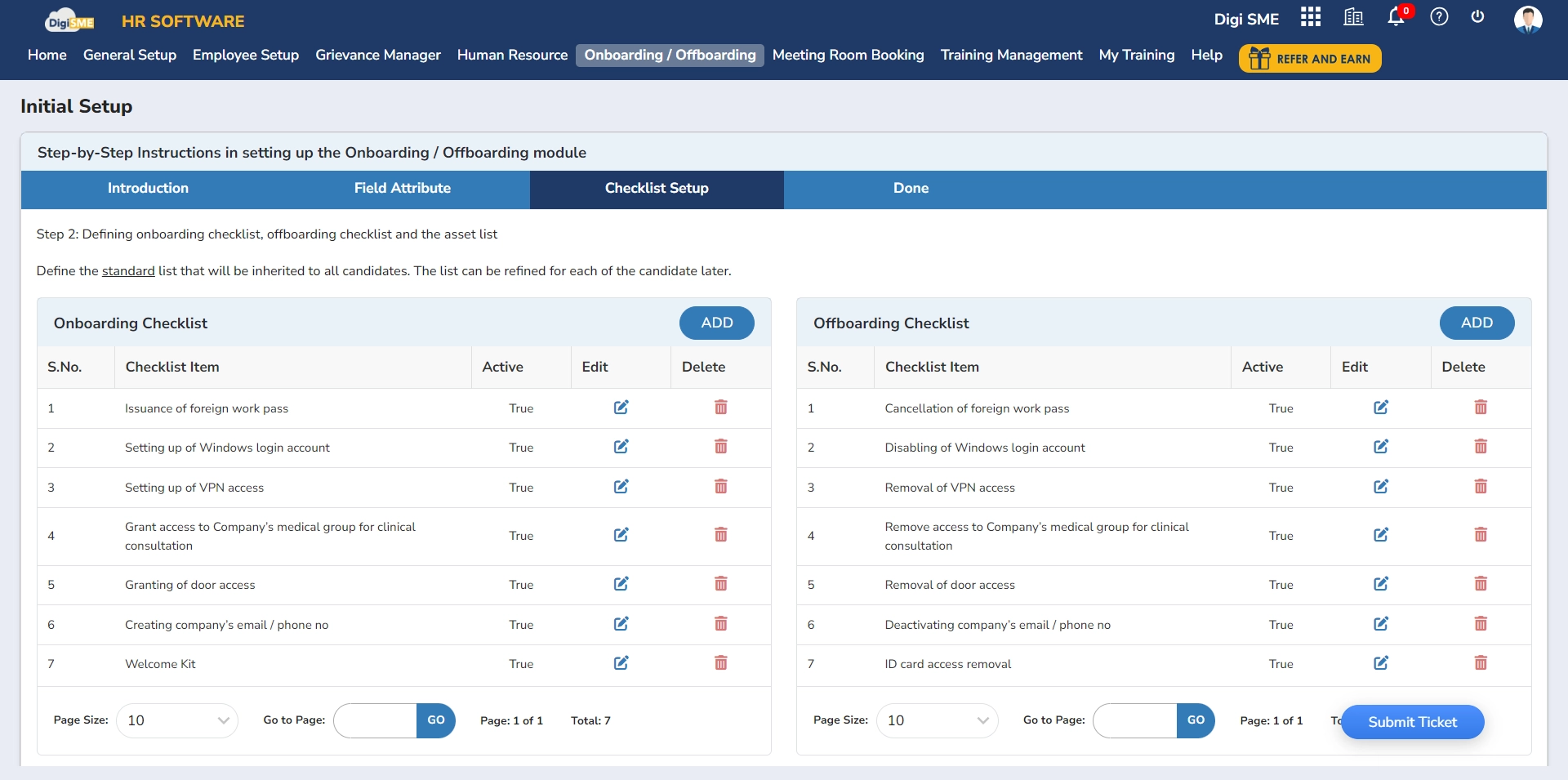Click the notification bell icon
This screenshot has height=780, width=1568.
point(1396,17)
